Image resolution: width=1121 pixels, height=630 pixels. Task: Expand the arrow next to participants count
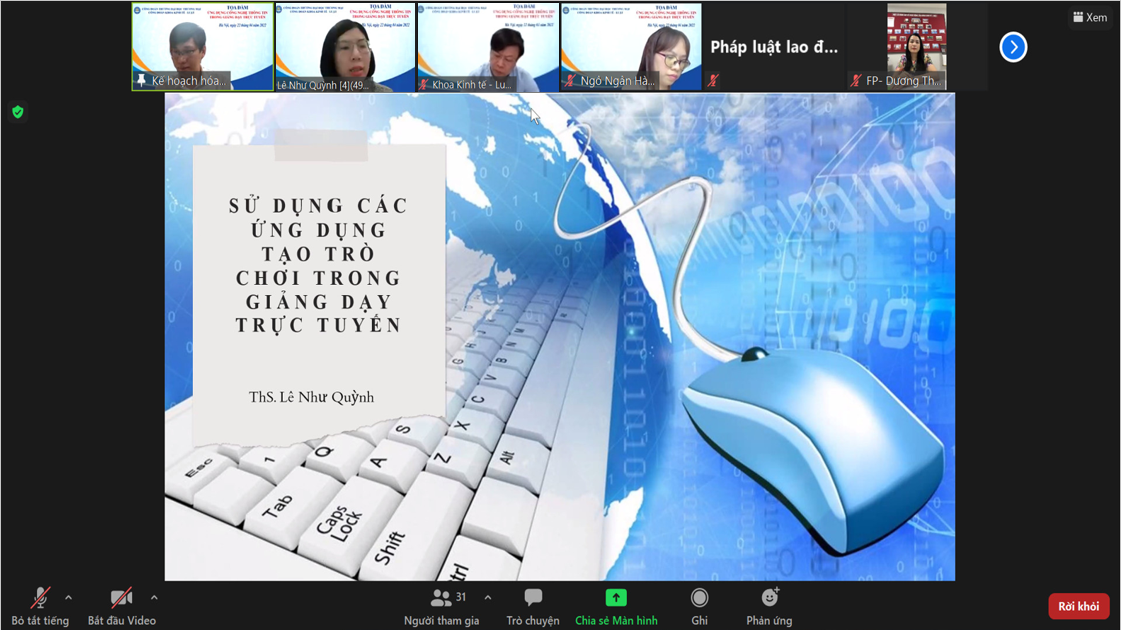[488, 598]
